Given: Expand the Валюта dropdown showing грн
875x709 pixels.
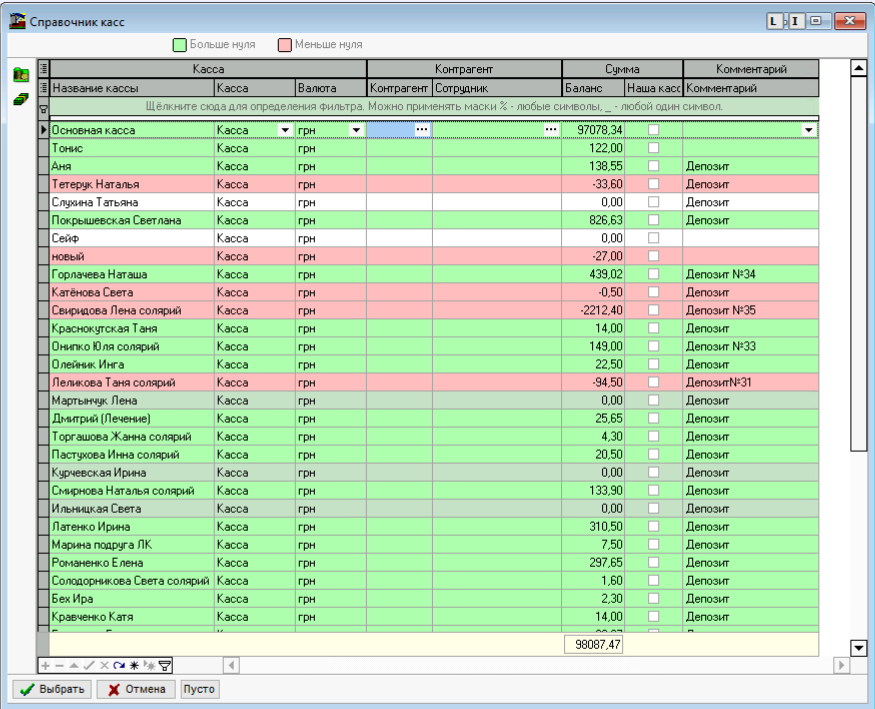Looking at the screenshot, I should coord(356,130).
